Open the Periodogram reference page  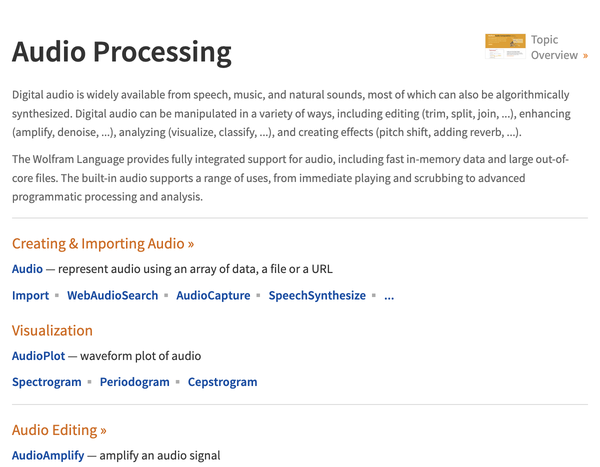pyautogui.click(x=134, y=382)
